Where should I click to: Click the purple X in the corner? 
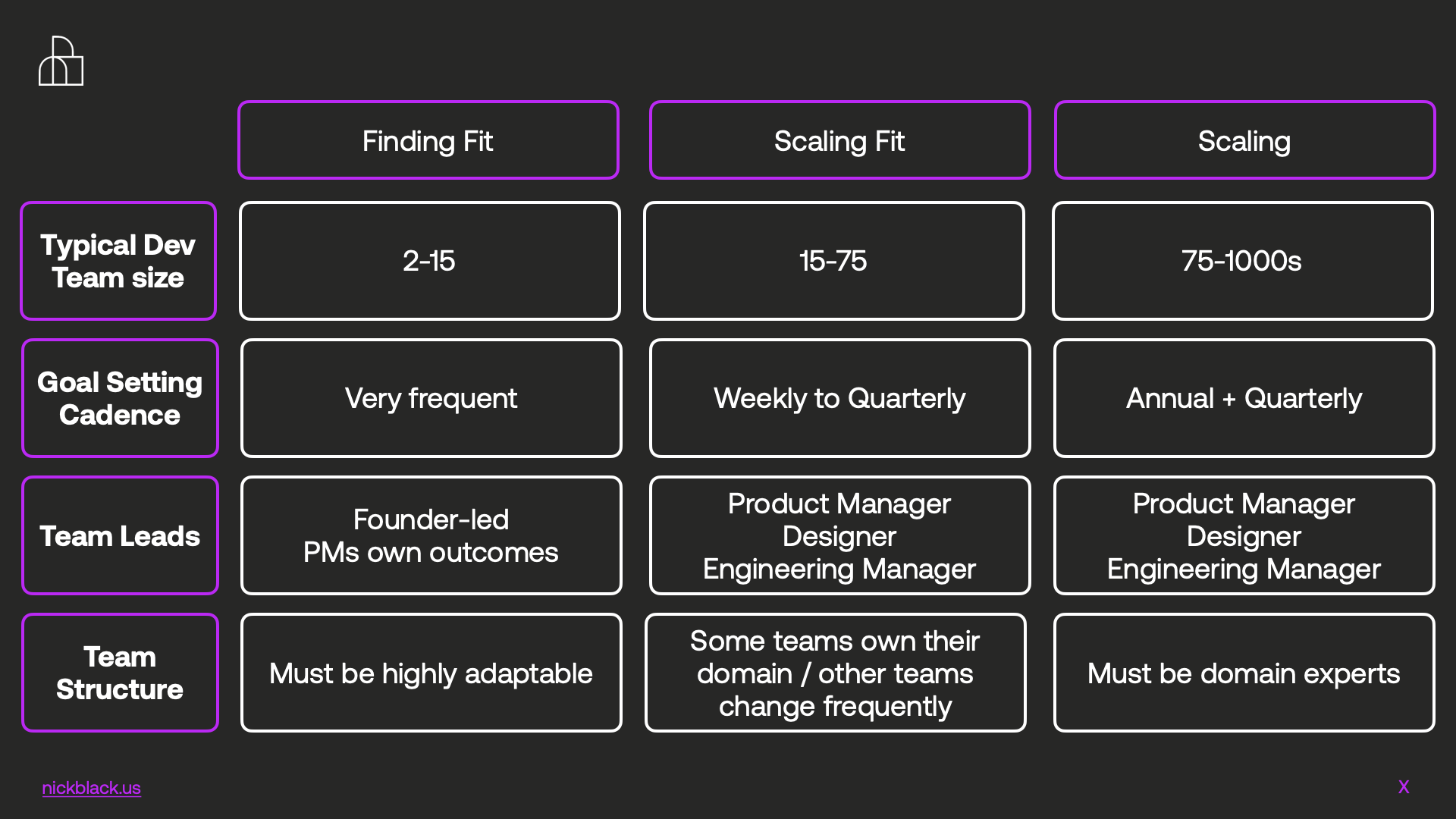pos(1404,787)
